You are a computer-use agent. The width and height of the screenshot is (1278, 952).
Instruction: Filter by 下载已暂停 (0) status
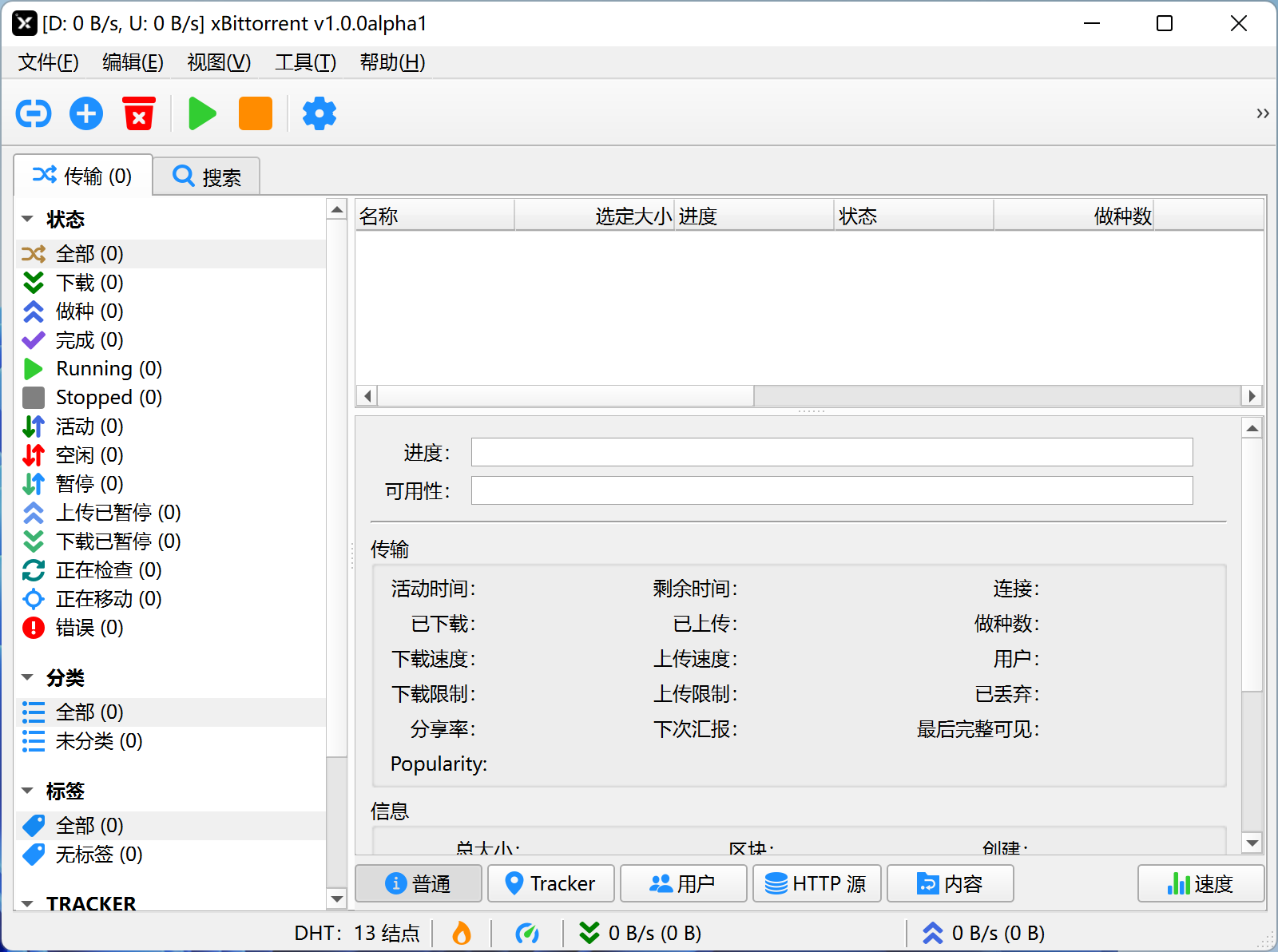(170, 541)
